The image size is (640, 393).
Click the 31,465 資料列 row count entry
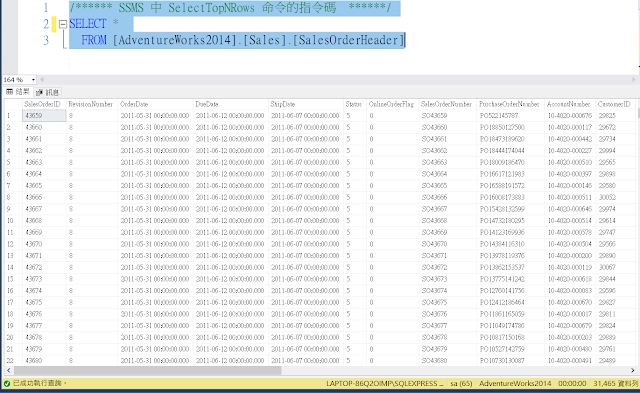click(x=616, y=384)
